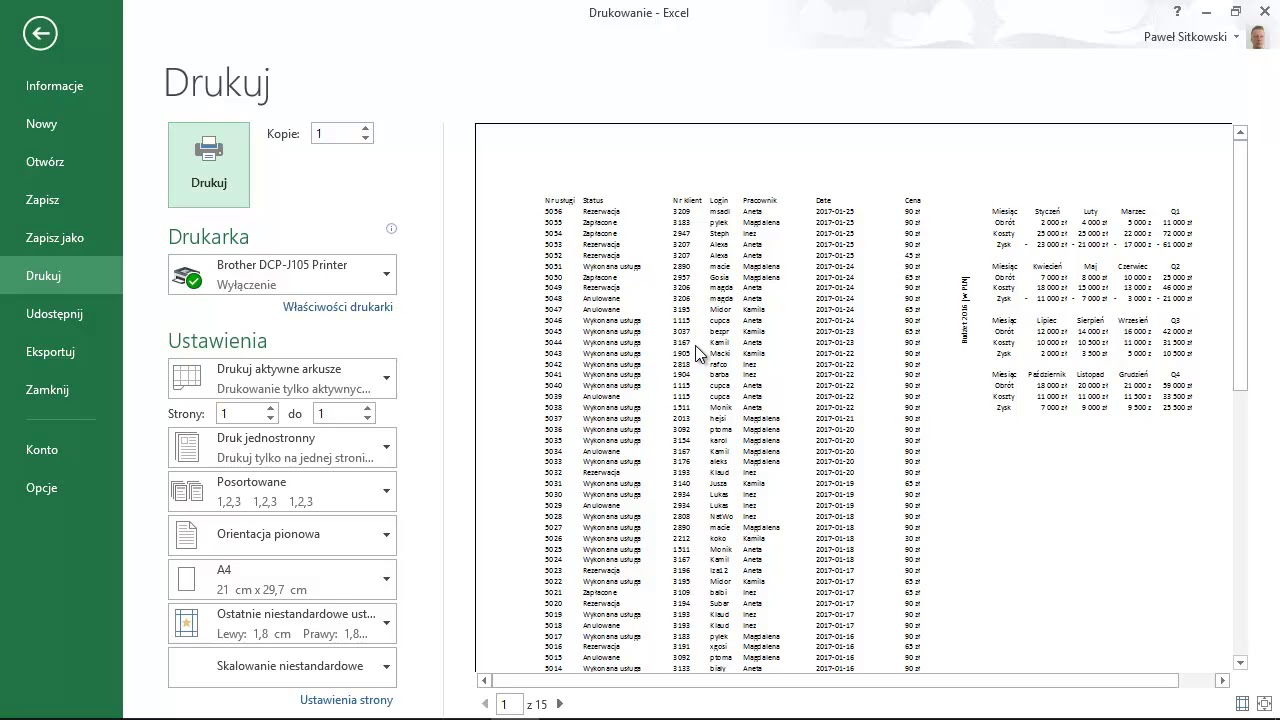Open printer info icon
This screenshot has height=720, width=1280.
pos(391,229)
